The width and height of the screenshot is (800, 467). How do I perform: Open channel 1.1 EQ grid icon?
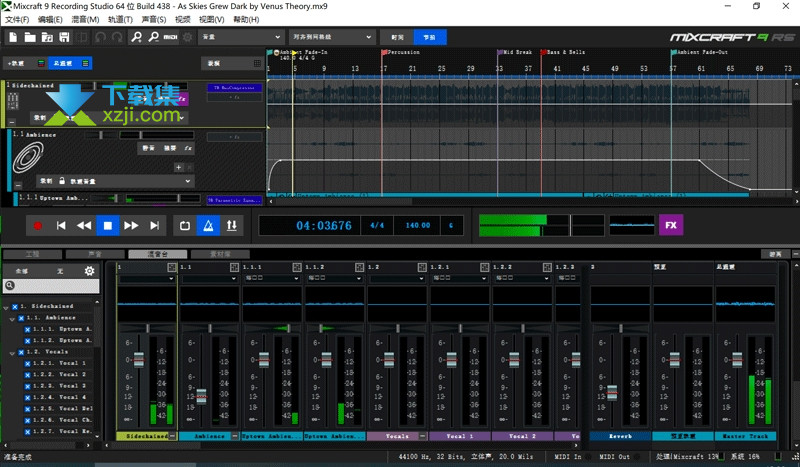click(x=234, y=267)
